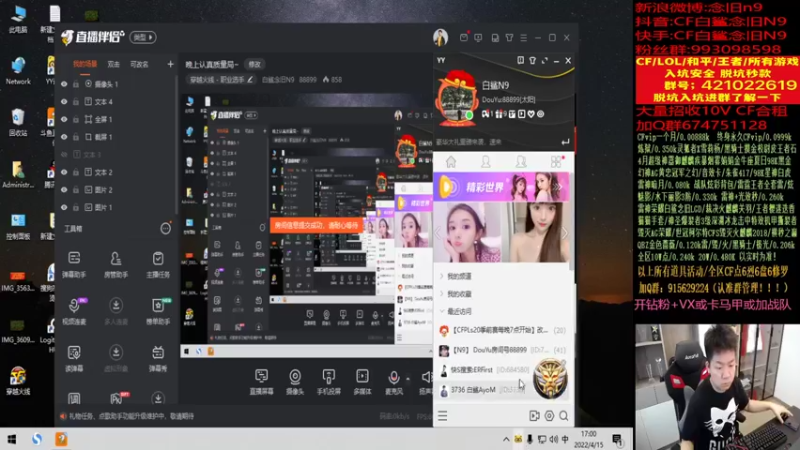This screenshot has width=800, height=450.
Task: Open feedback message icon in 直播伴侣 title bar
Action: [478, 38]
